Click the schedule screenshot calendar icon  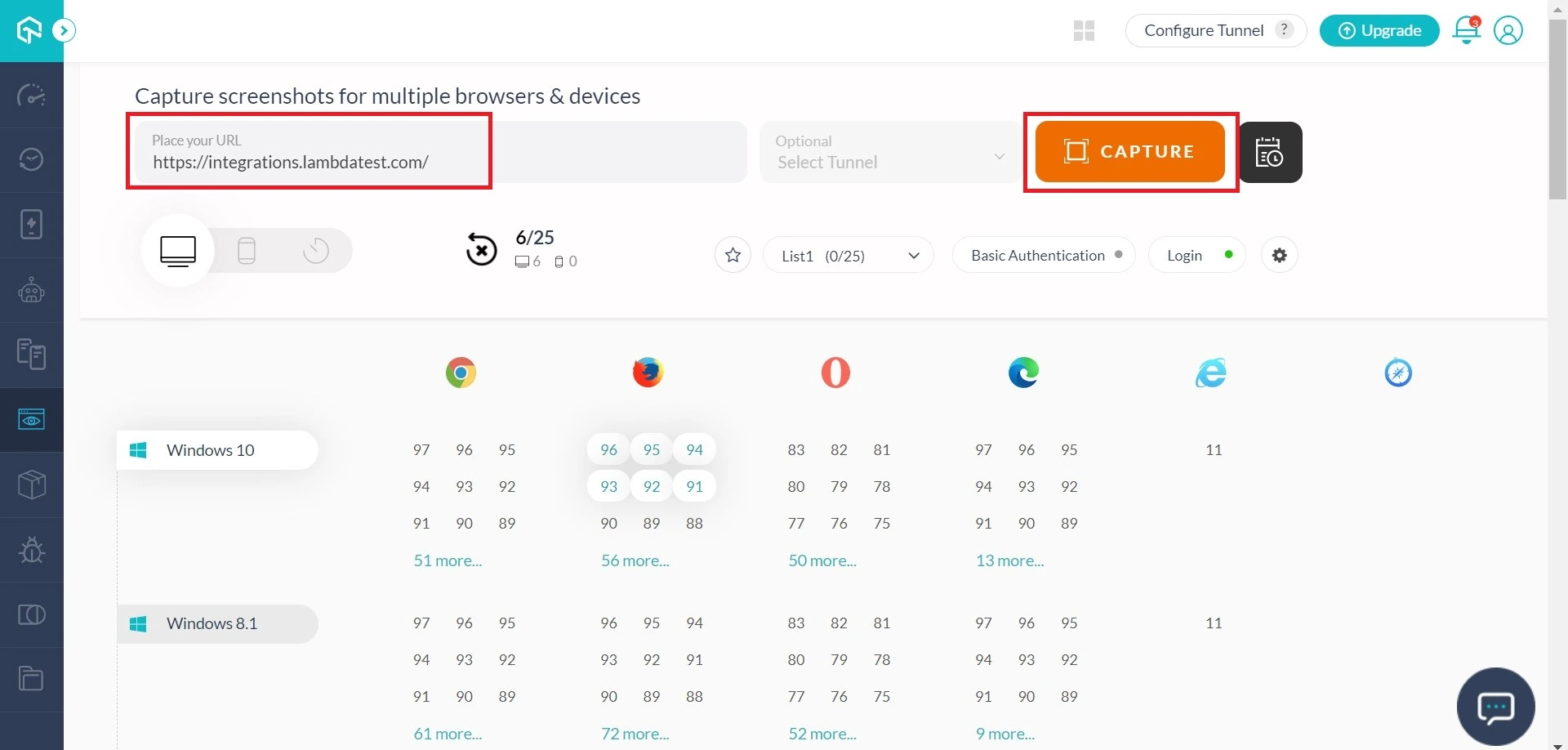click(x=1270, y=152)
